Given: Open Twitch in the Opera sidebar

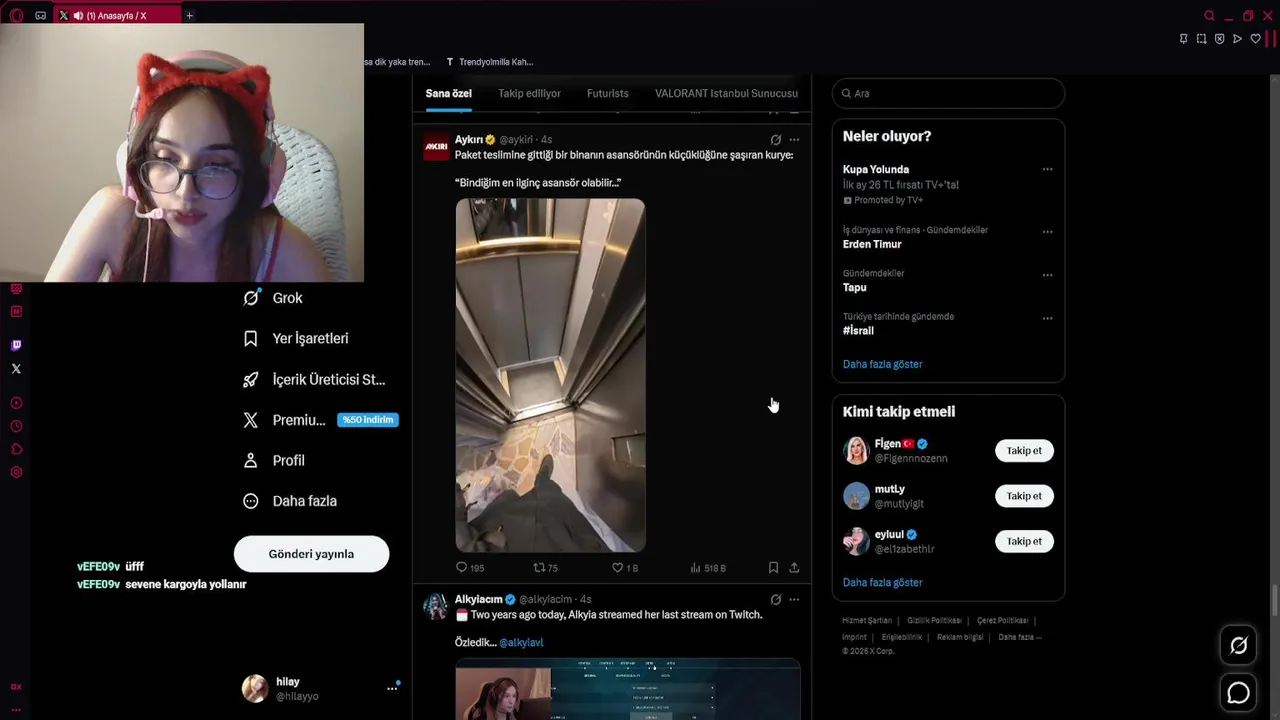Looking at the screenshot, I should point(16,345).
